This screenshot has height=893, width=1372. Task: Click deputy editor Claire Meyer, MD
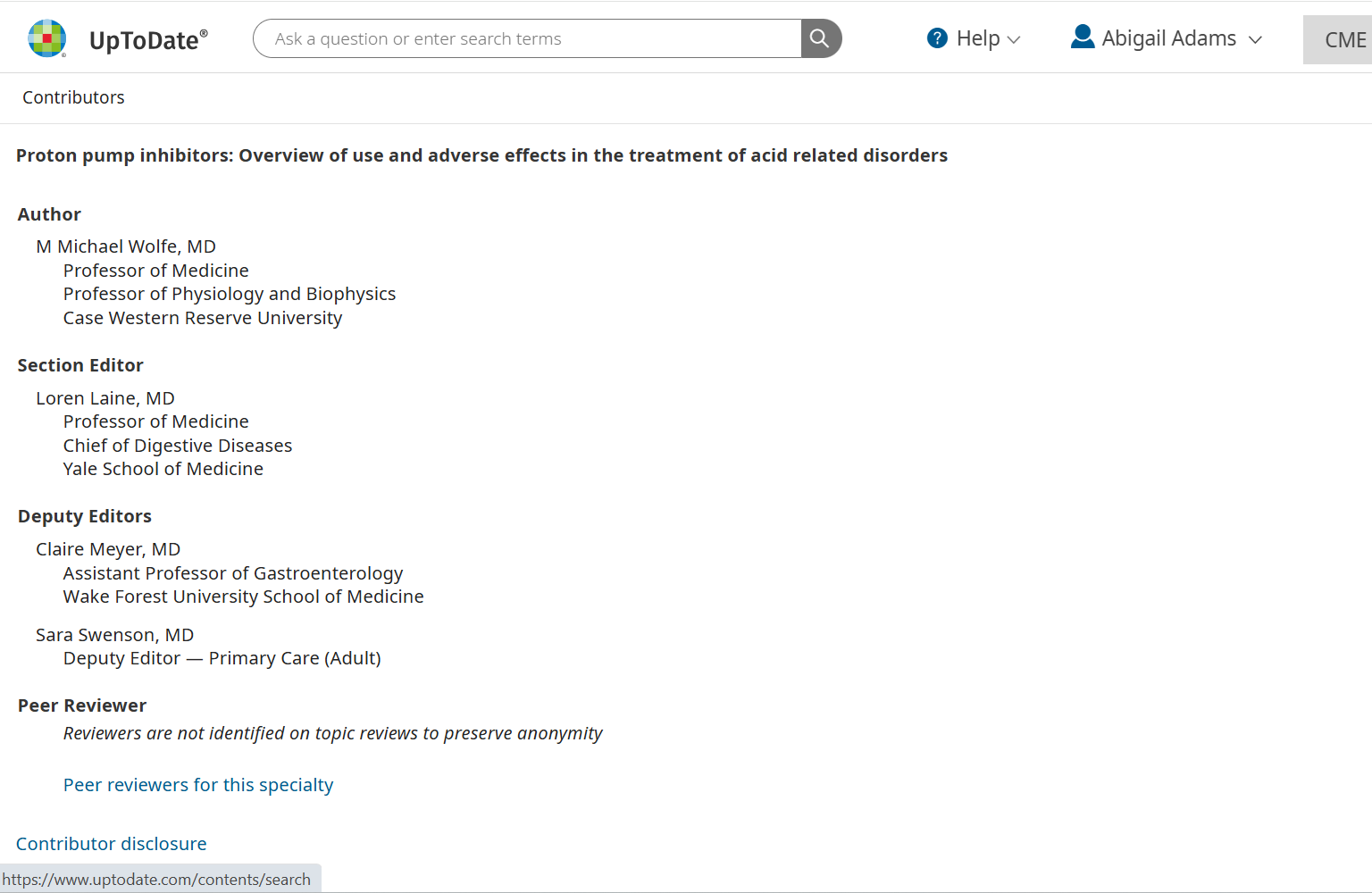pyautogui.click(x=108, y=549)
